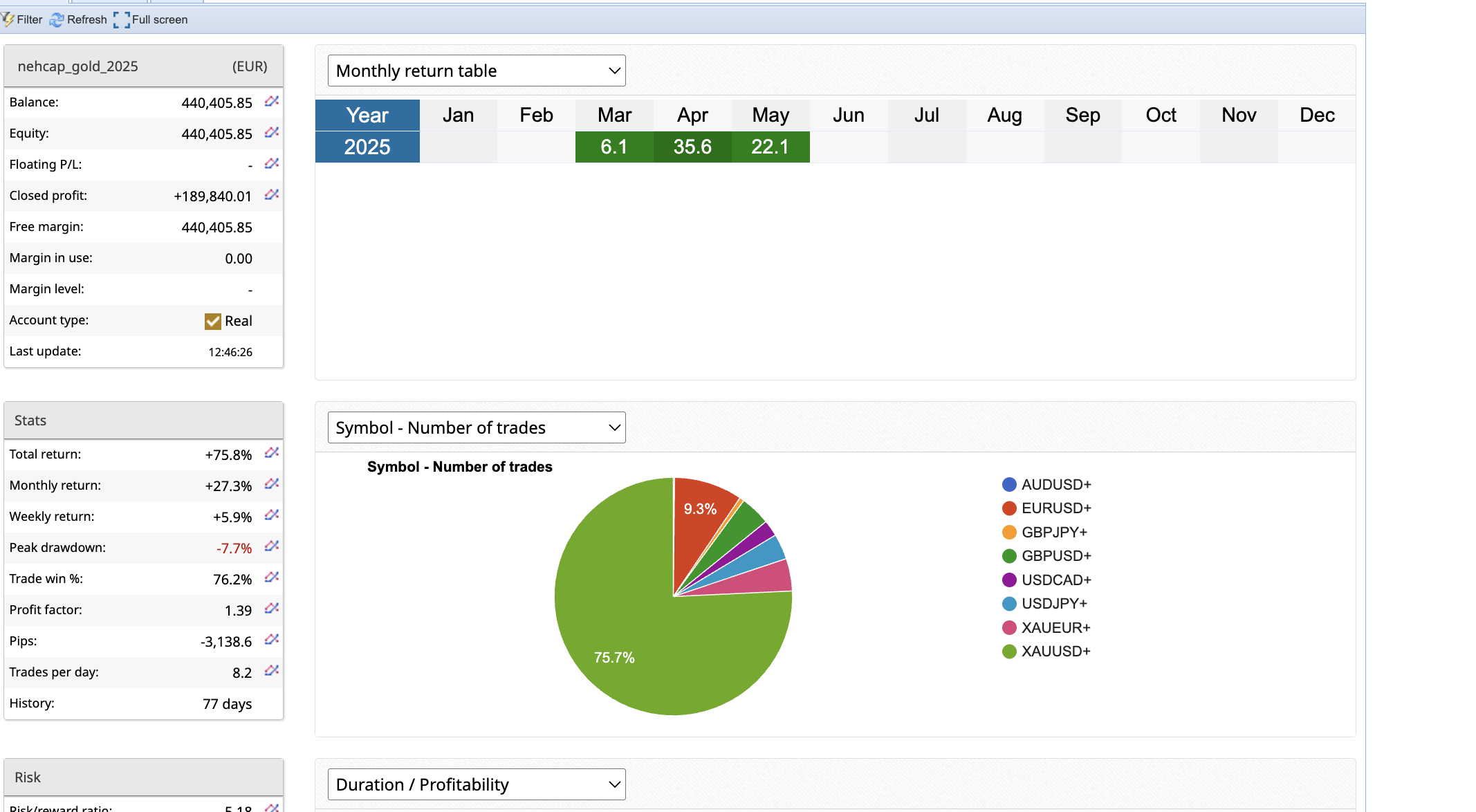Click the Real account type checkmark
This screenshot has height=812, width=1476.
[x=213, y=321]
